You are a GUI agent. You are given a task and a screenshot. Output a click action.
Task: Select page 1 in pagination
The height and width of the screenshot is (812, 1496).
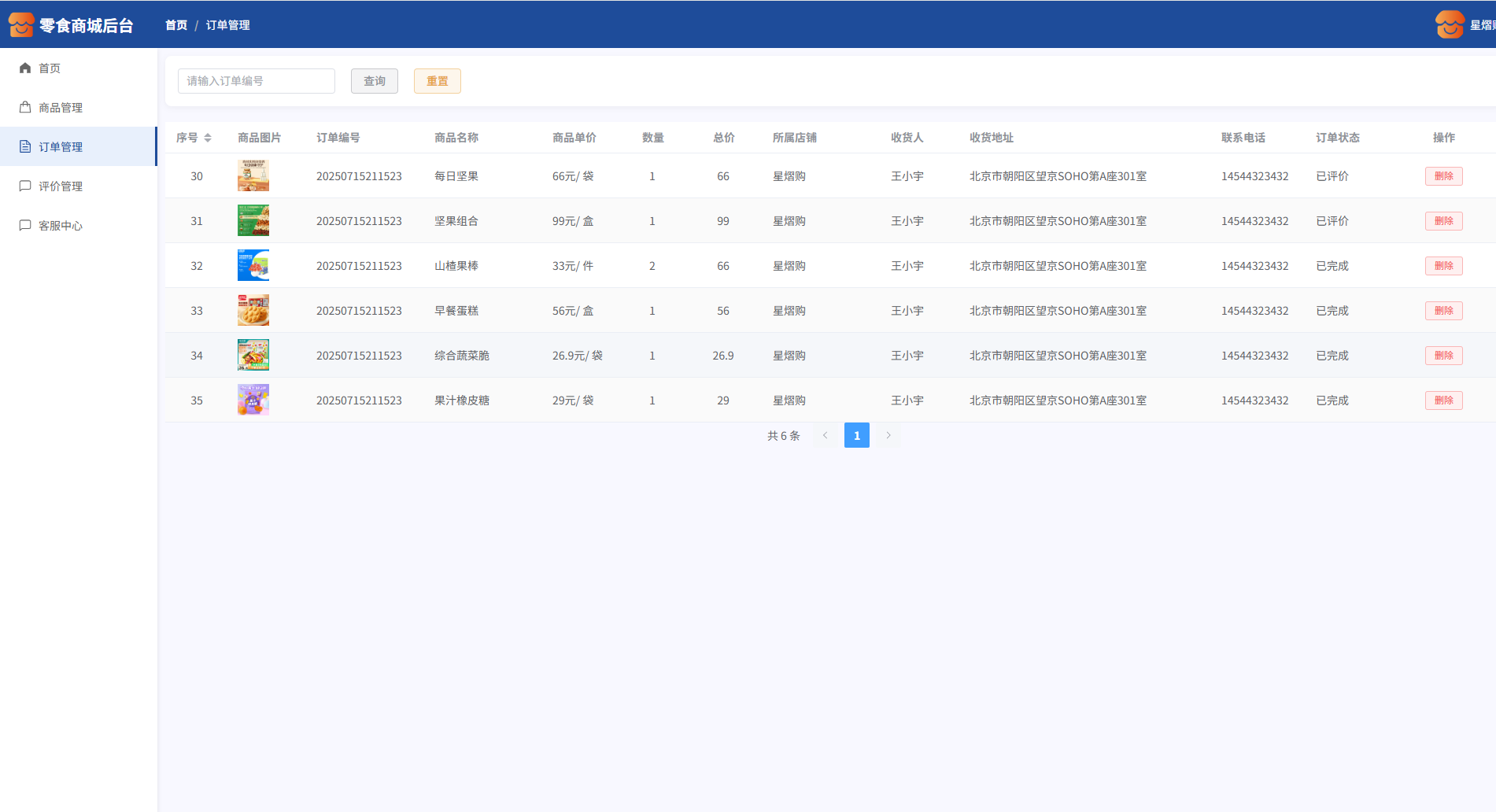coord(857,435)
